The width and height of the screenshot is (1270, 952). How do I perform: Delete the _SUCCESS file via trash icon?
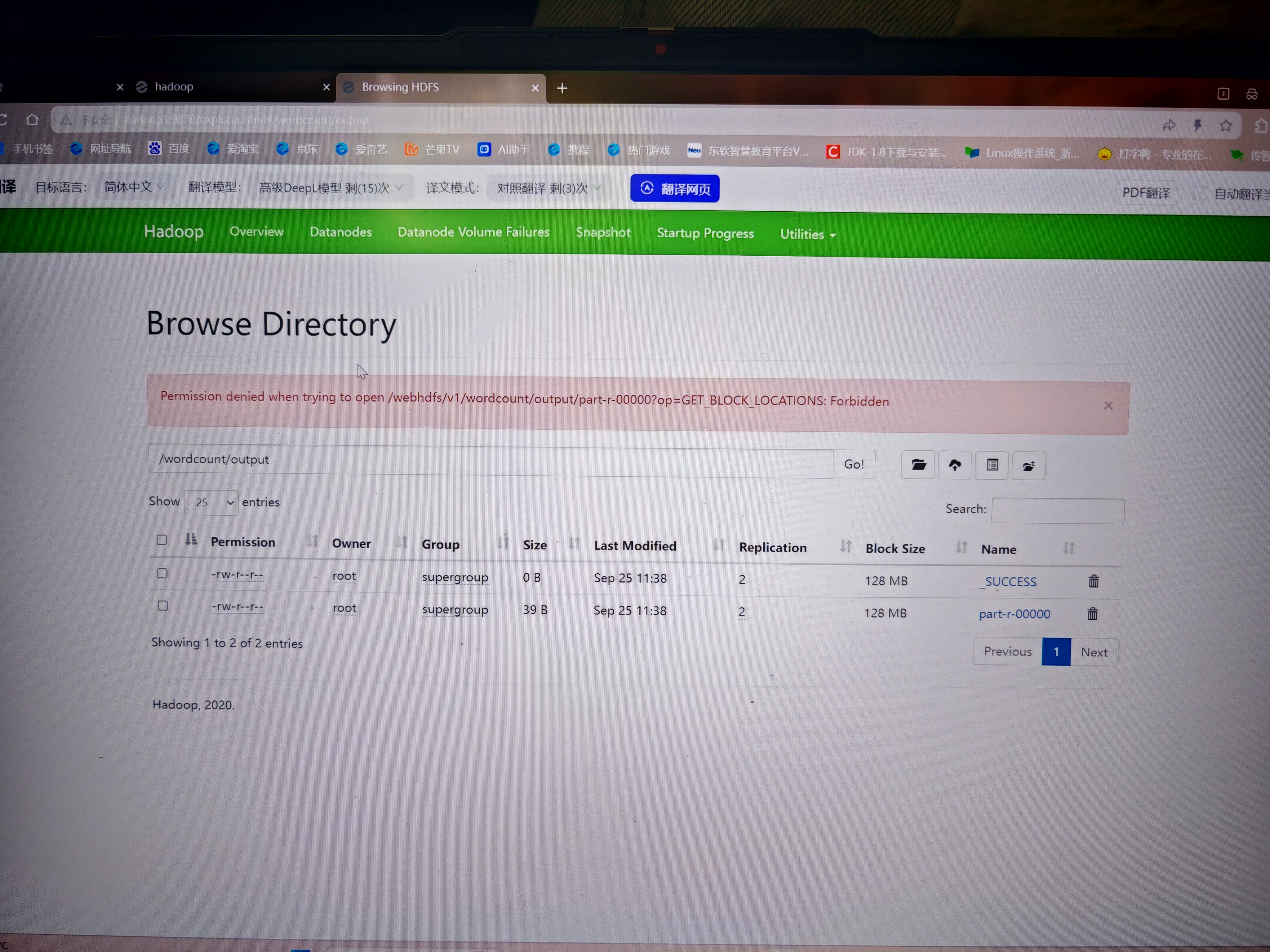[x=1093, y=581]
